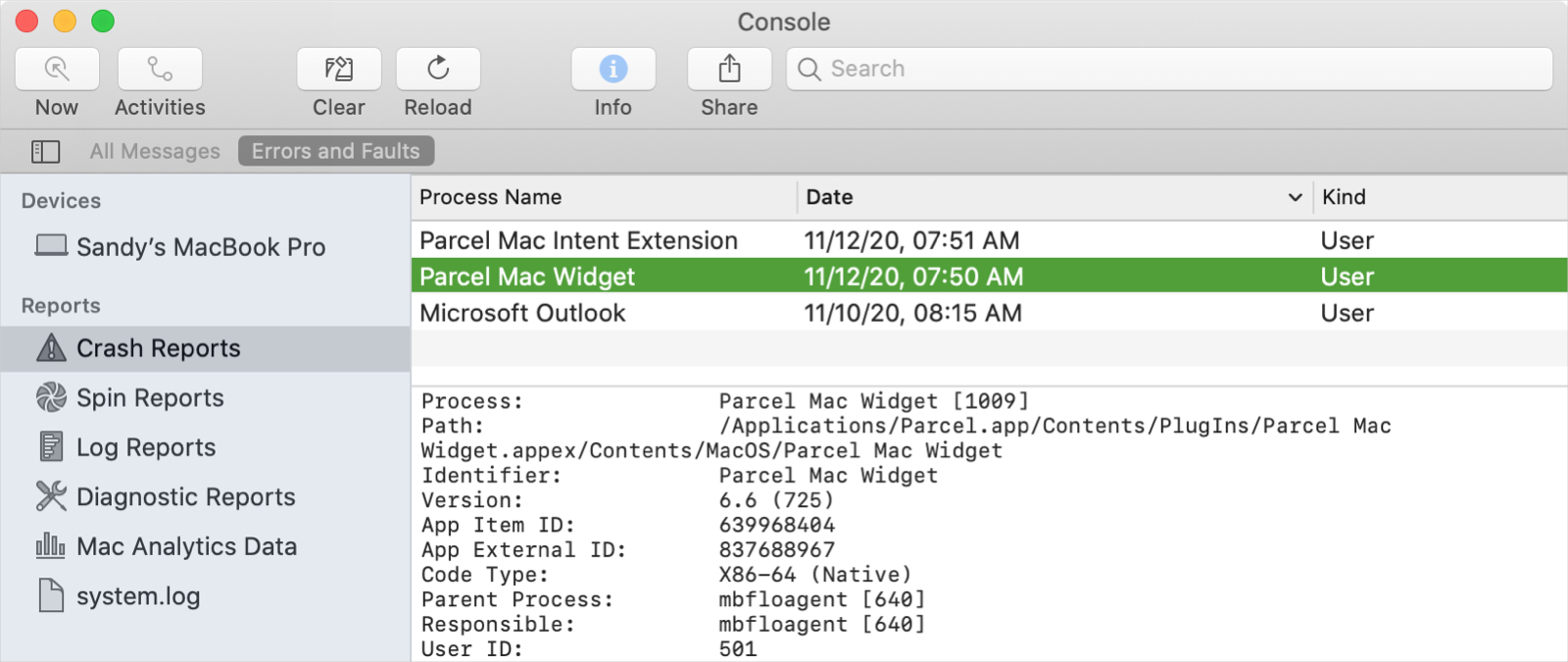Viewport: 1568px width, 662px height.
Task: Open the Share menu icon
Action: [x=729, y=69]
